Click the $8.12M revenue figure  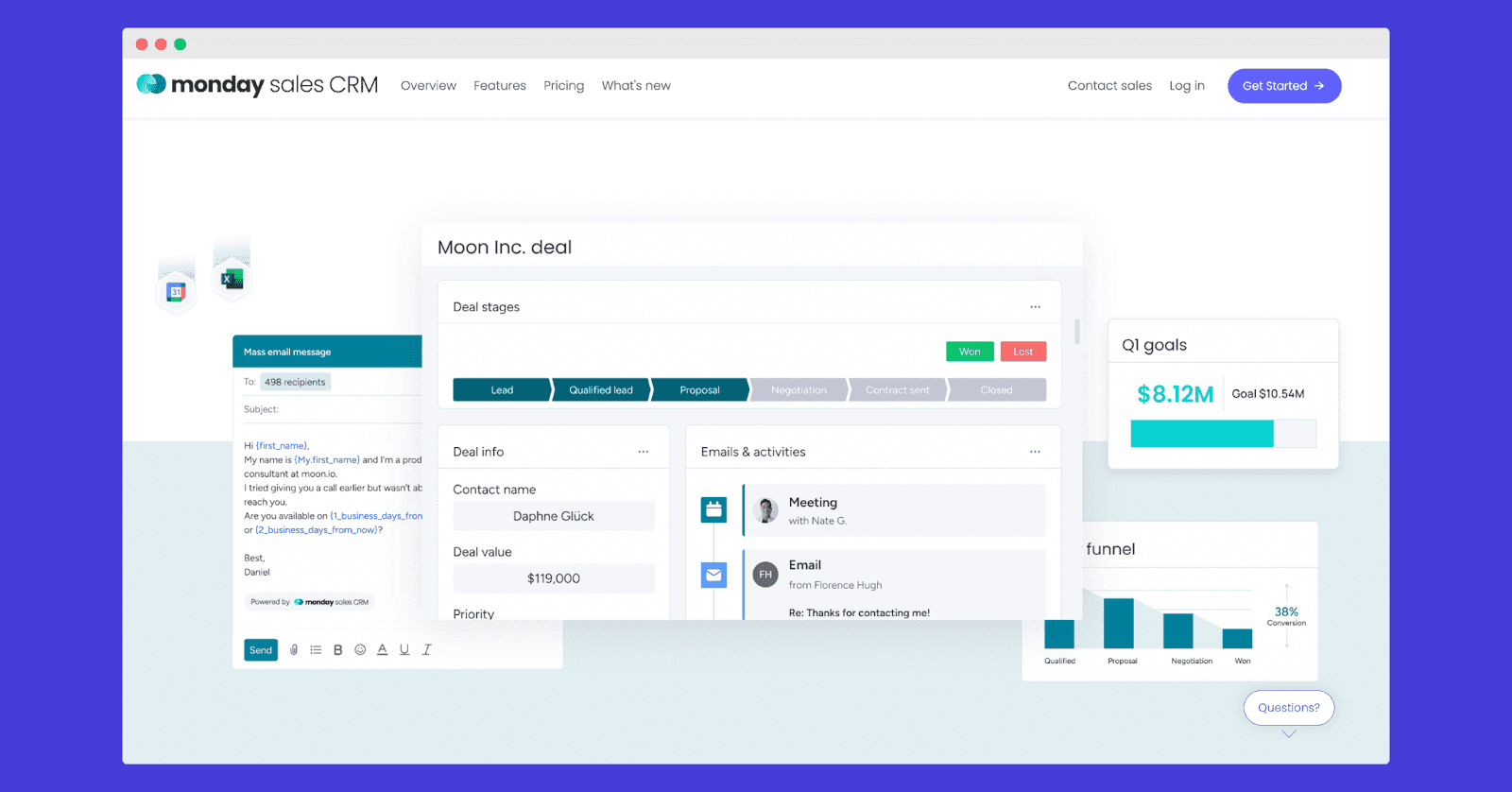pos(1175,394)
